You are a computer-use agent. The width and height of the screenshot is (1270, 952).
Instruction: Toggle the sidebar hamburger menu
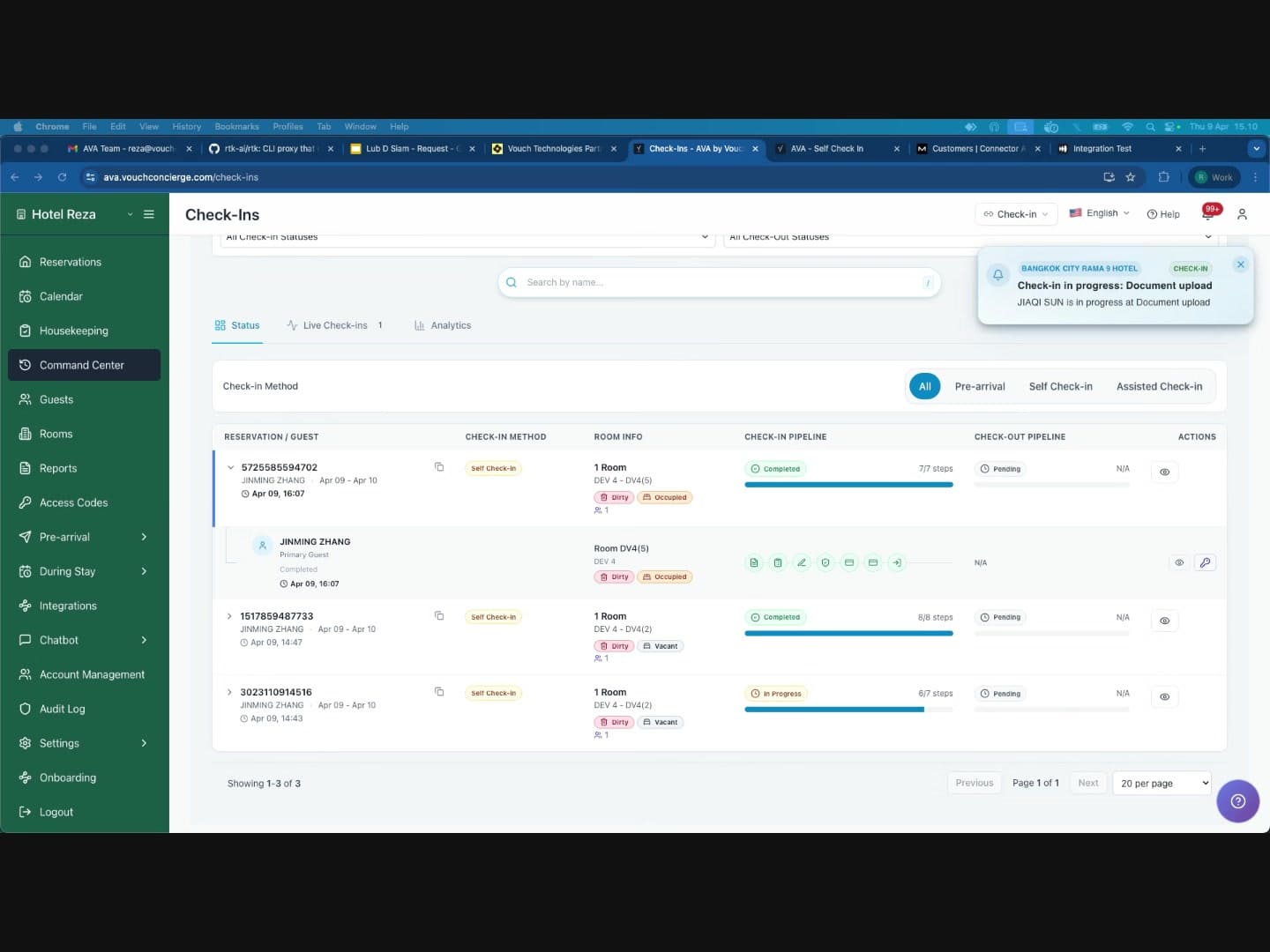click(149, 214)
